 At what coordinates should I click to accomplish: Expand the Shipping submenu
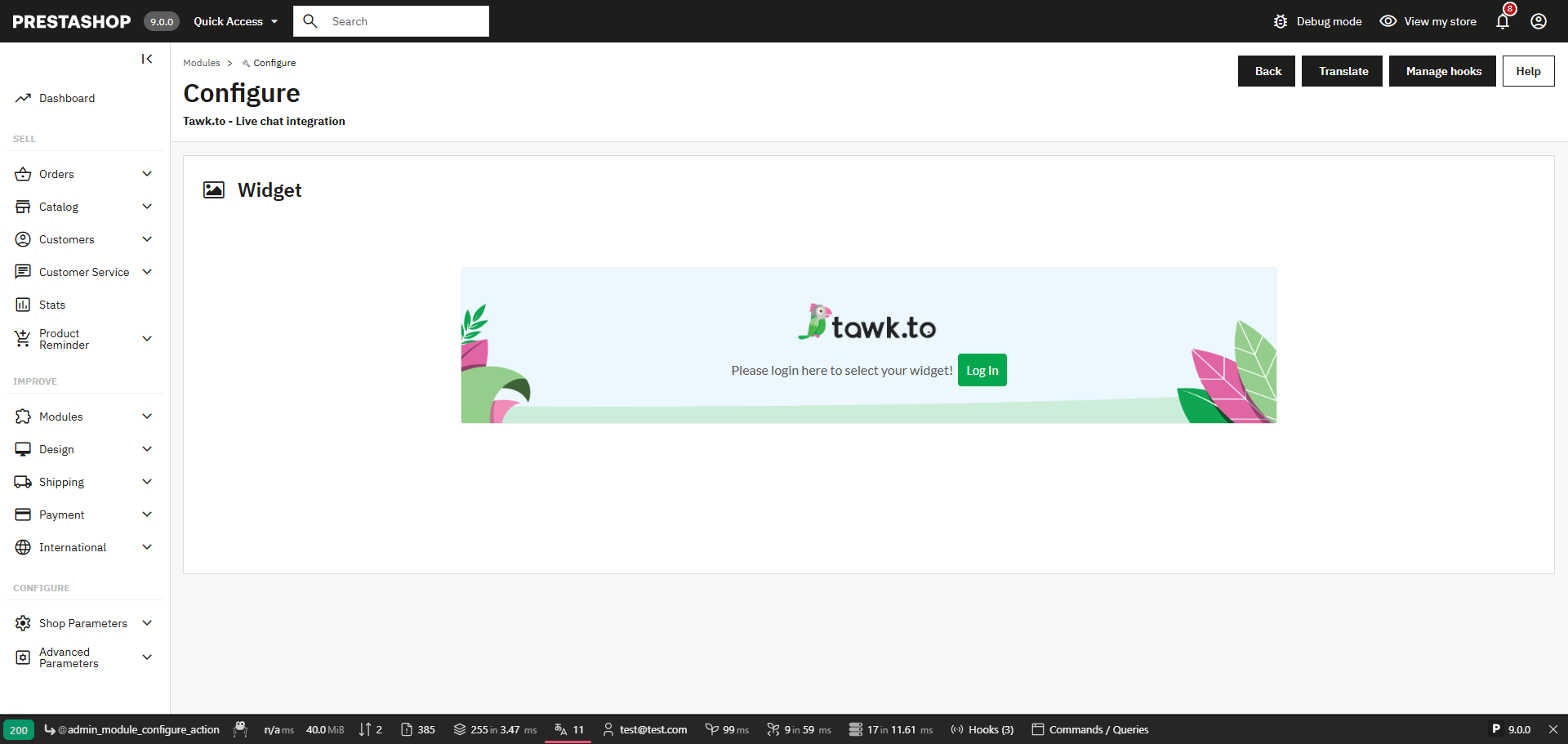[x=147, y=482]
